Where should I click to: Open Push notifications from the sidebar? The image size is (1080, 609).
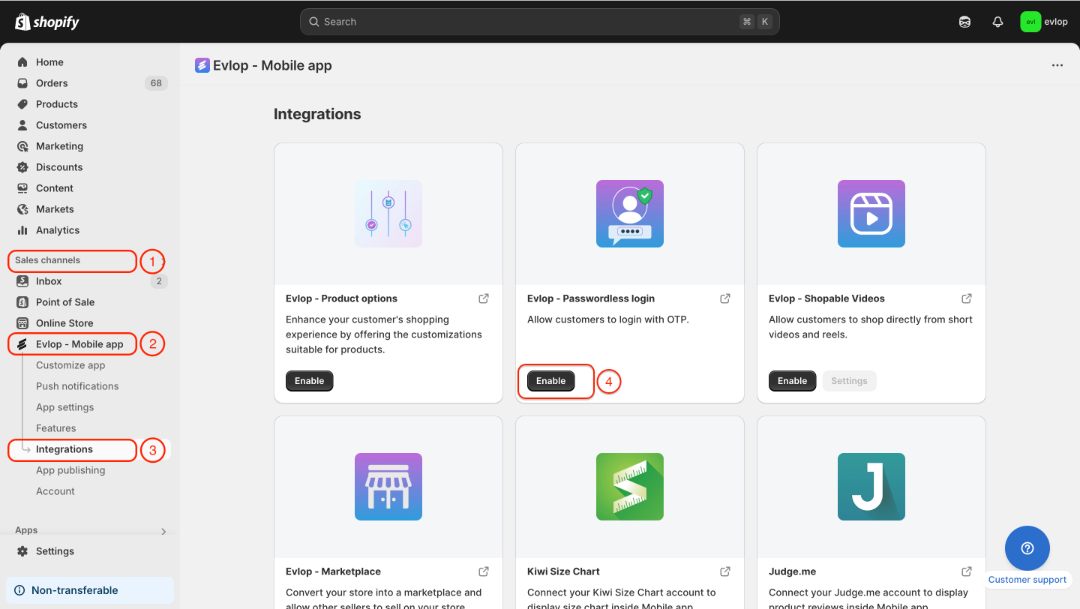76,386
